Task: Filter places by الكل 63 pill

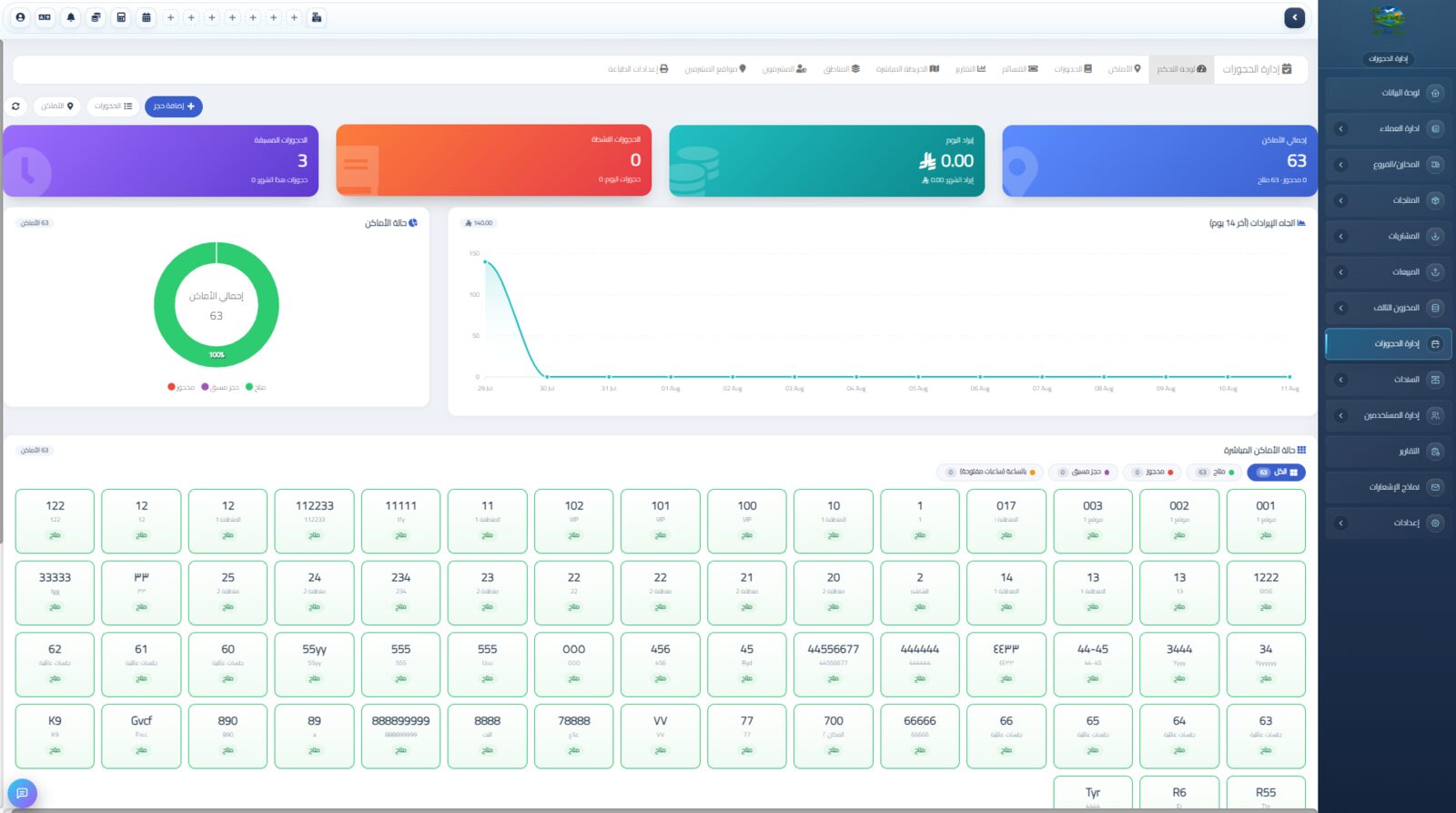Action: point(1276,473)
